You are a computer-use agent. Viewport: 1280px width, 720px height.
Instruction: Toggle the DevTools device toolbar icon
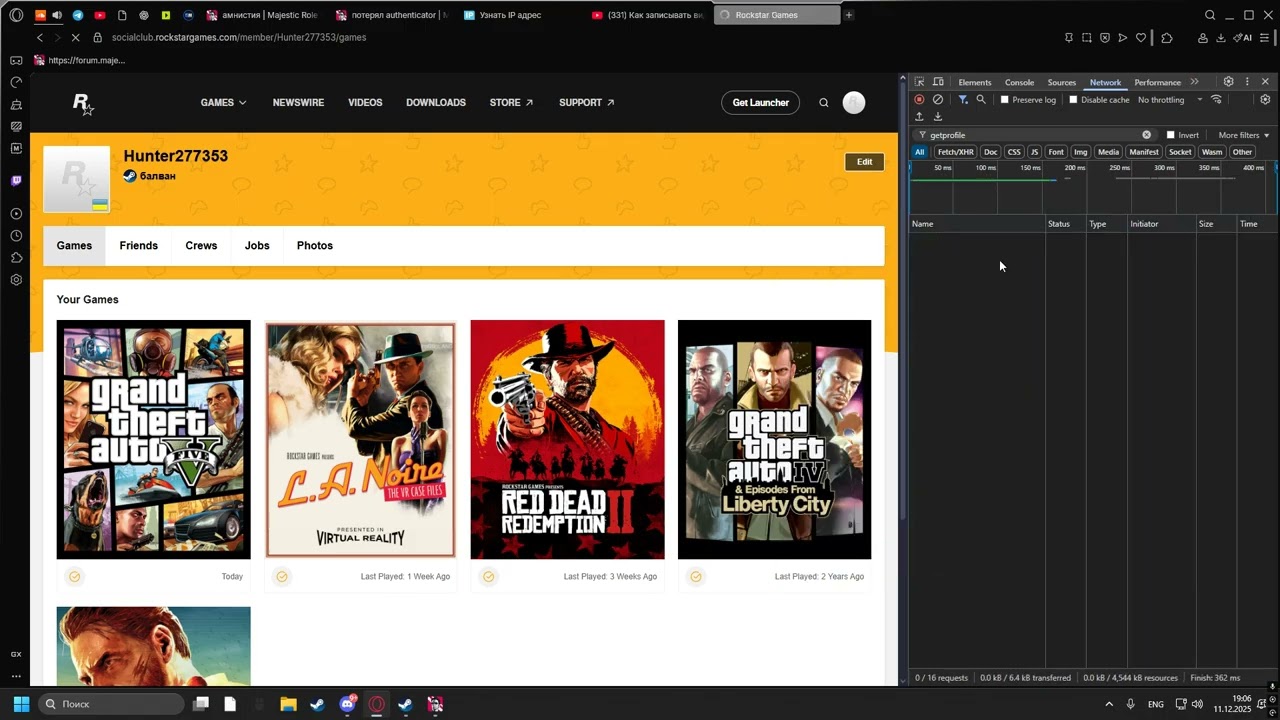(x=937, y=82)
